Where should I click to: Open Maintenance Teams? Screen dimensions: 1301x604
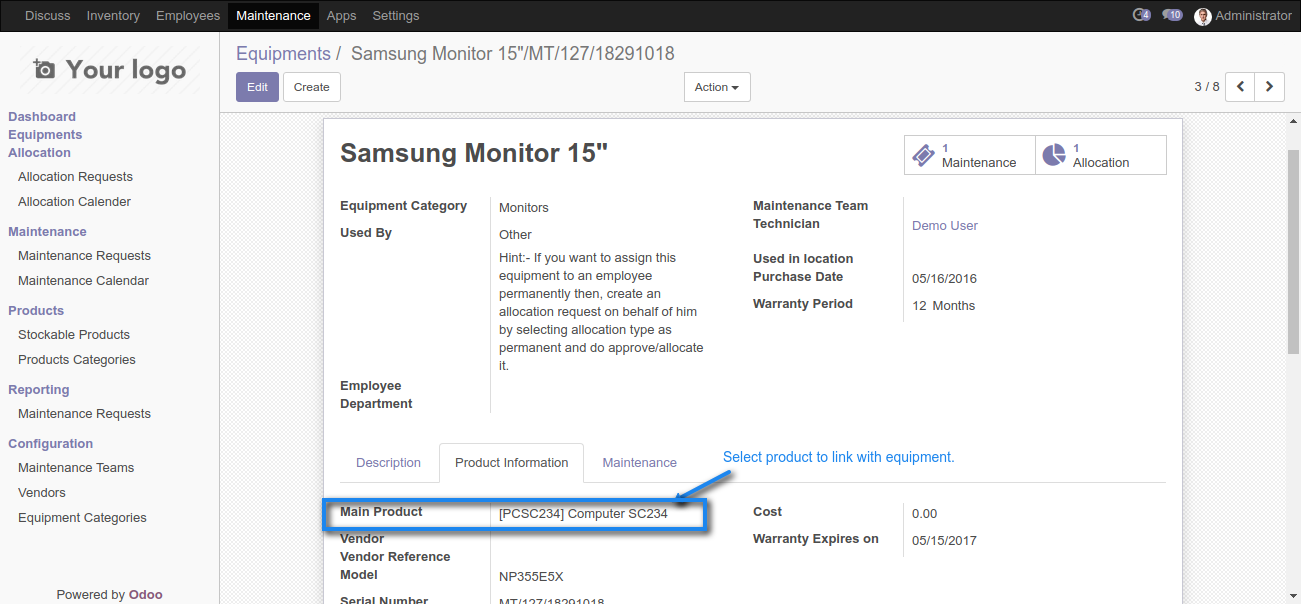(x=76, y=468)
